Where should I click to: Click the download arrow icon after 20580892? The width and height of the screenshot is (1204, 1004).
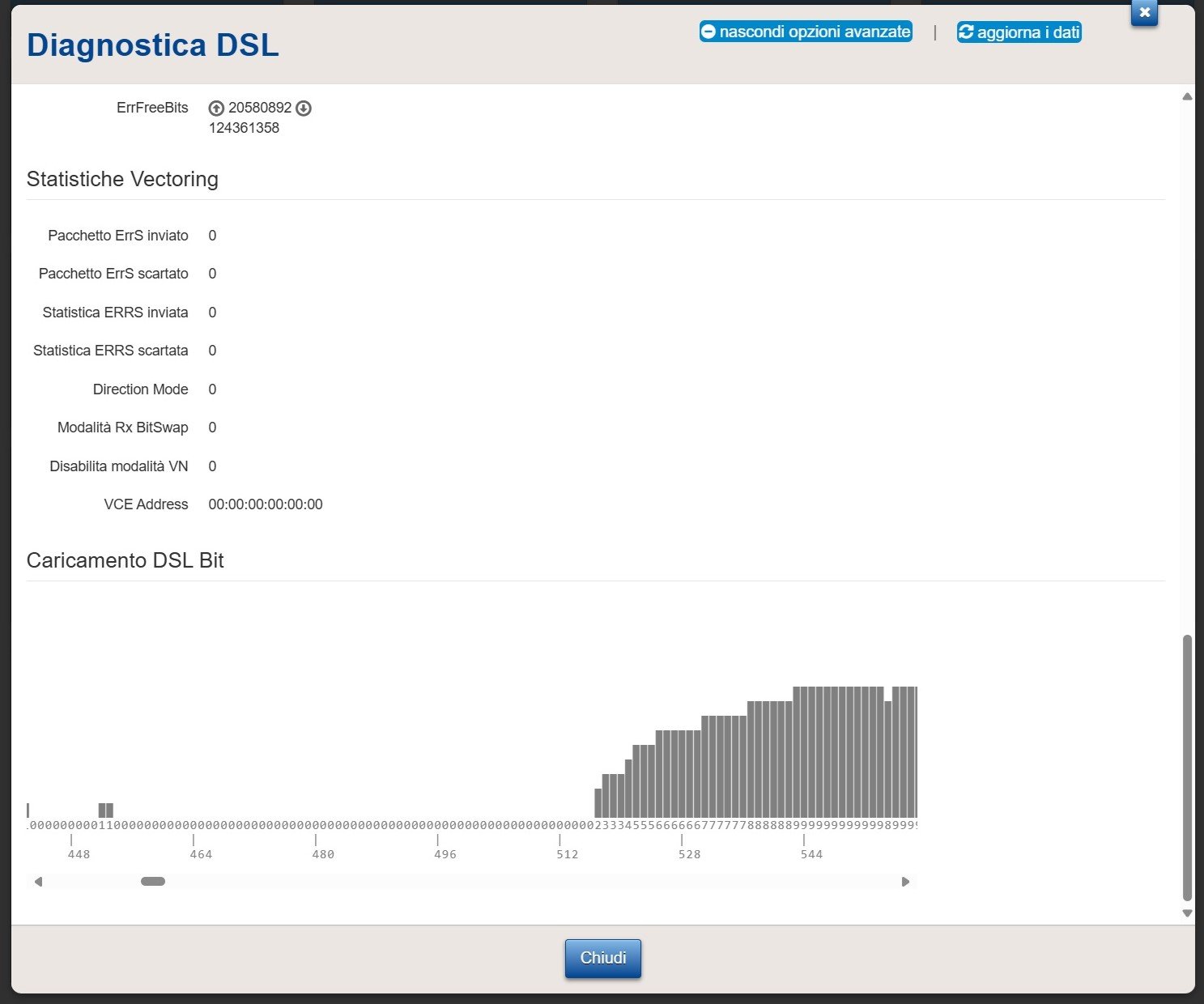(x=304, y=108)
